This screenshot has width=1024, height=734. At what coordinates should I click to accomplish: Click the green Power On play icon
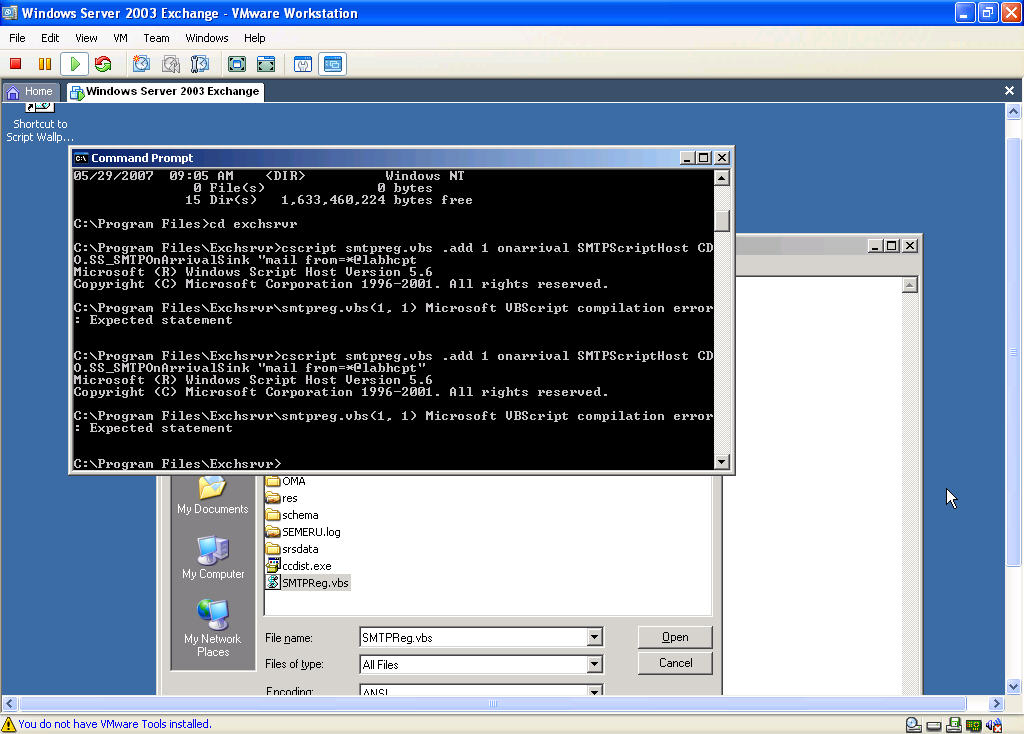(x=74, y=64)
